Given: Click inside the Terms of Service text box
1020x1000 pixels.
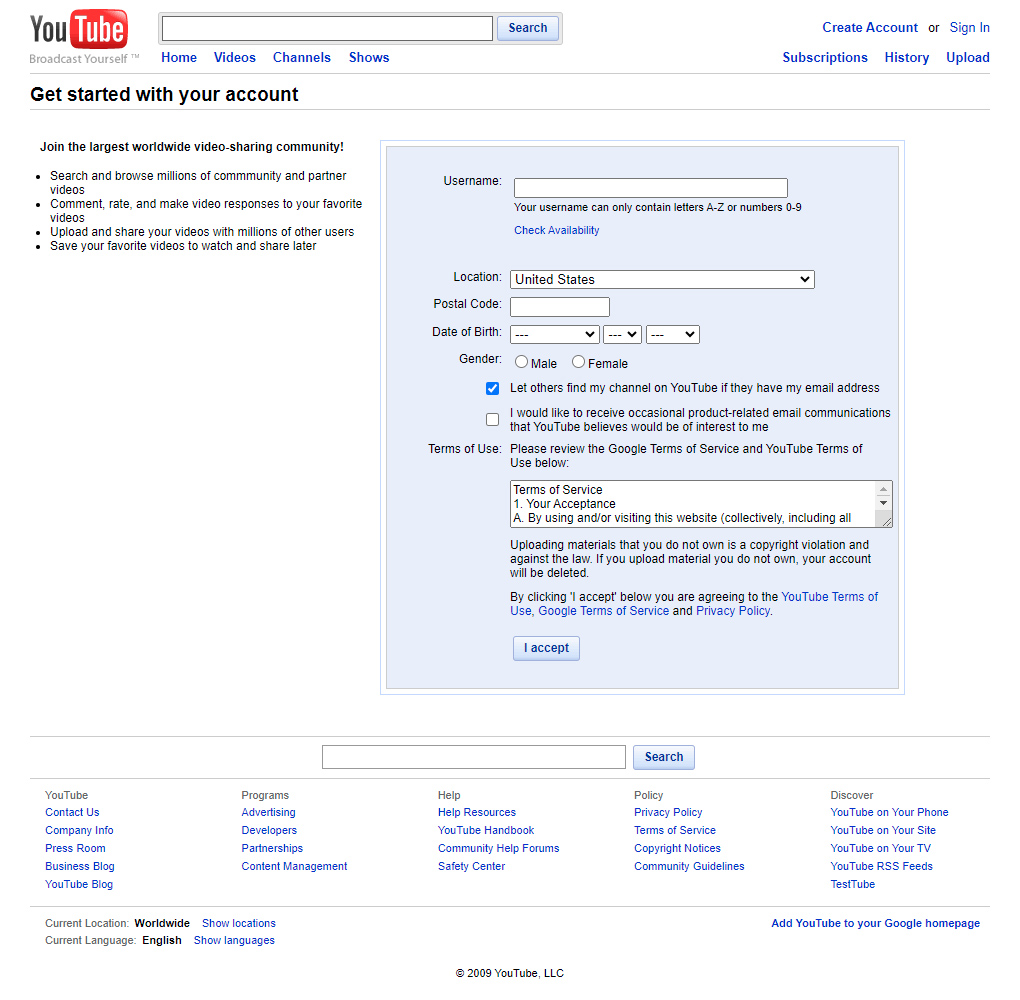Looking at the screenshot, I should pos(693,504).
